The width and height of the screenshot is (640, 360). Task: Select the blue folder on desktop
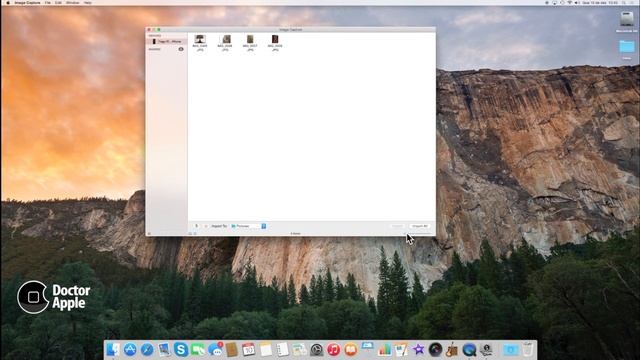coord(627,46)
